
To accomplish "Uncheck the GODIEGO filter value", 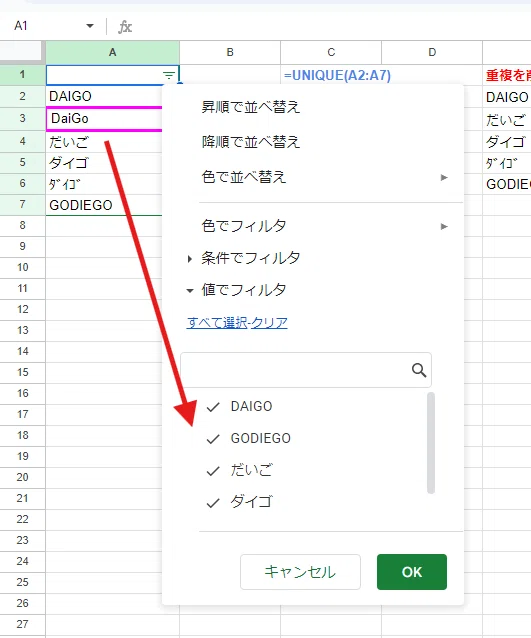I will 213,439.
